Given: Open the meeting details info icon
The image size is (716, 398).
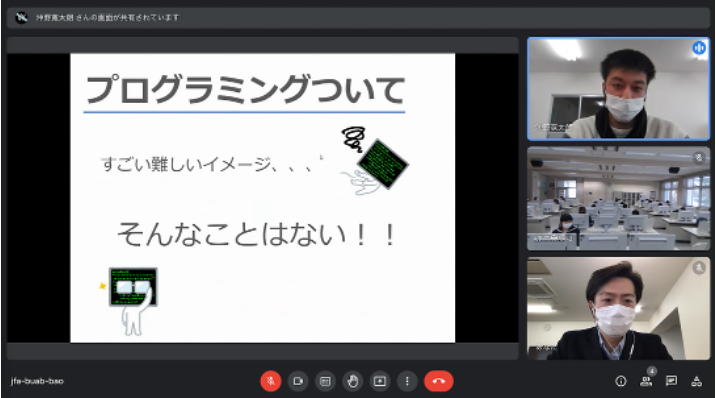Looking at the screenshot, I should point(621,381).
